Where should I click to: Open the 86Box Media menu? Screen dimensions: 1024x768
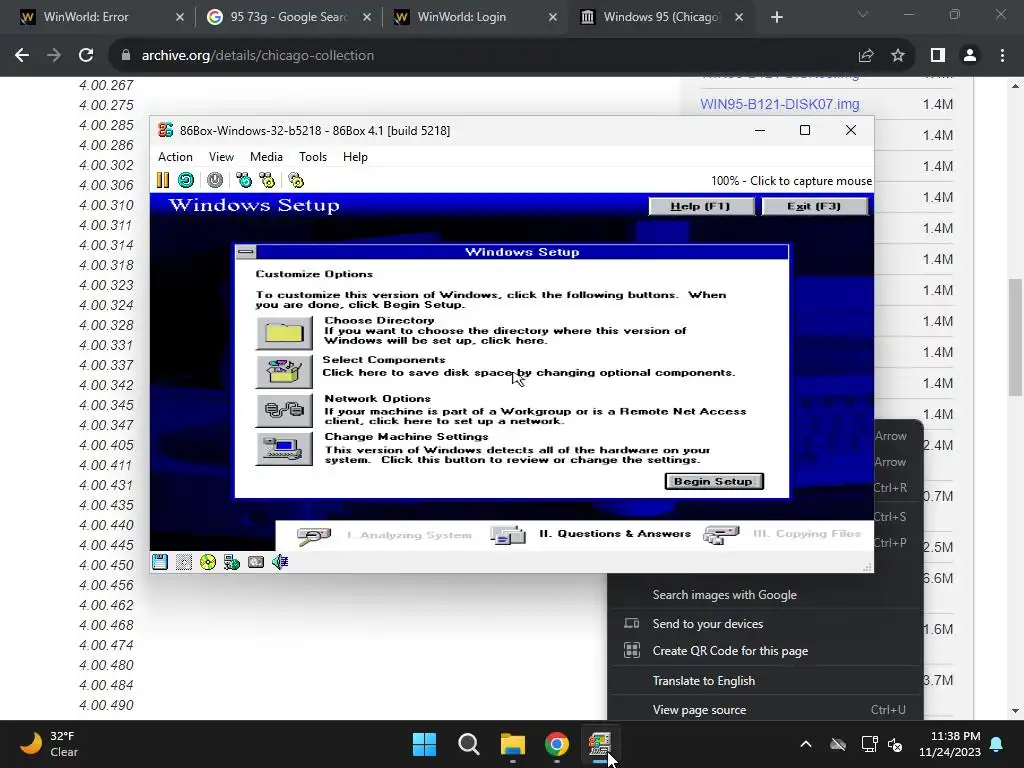pyautogui.click(x=266, y=157)
